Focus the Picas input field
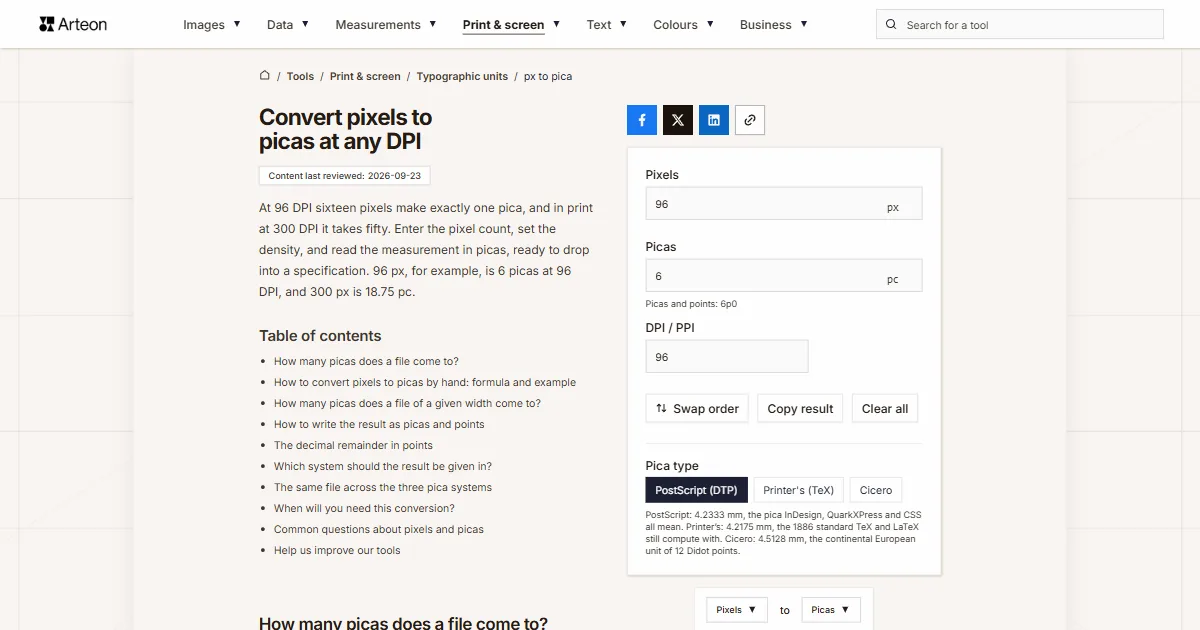 pyautogui.click(x=784, y=275)
